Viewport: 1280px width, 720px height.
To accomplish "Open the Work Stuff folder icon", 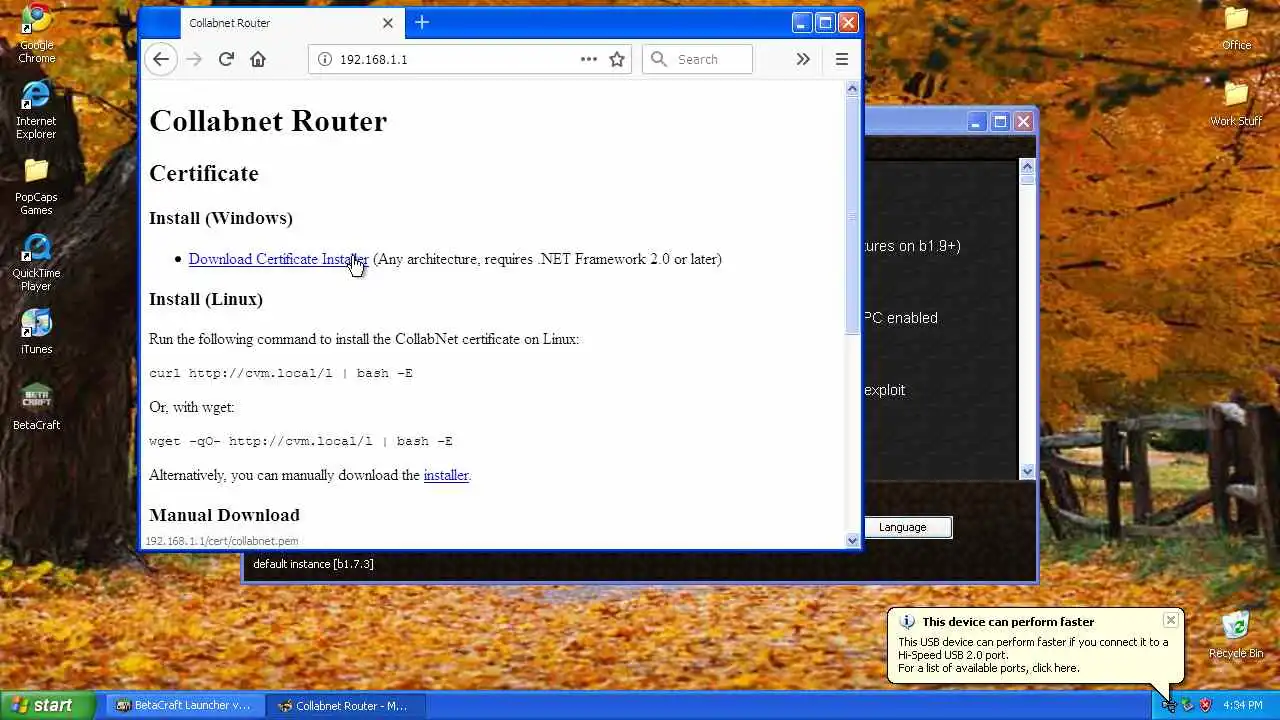I will pyautogui.click(x=1237, y=104).
